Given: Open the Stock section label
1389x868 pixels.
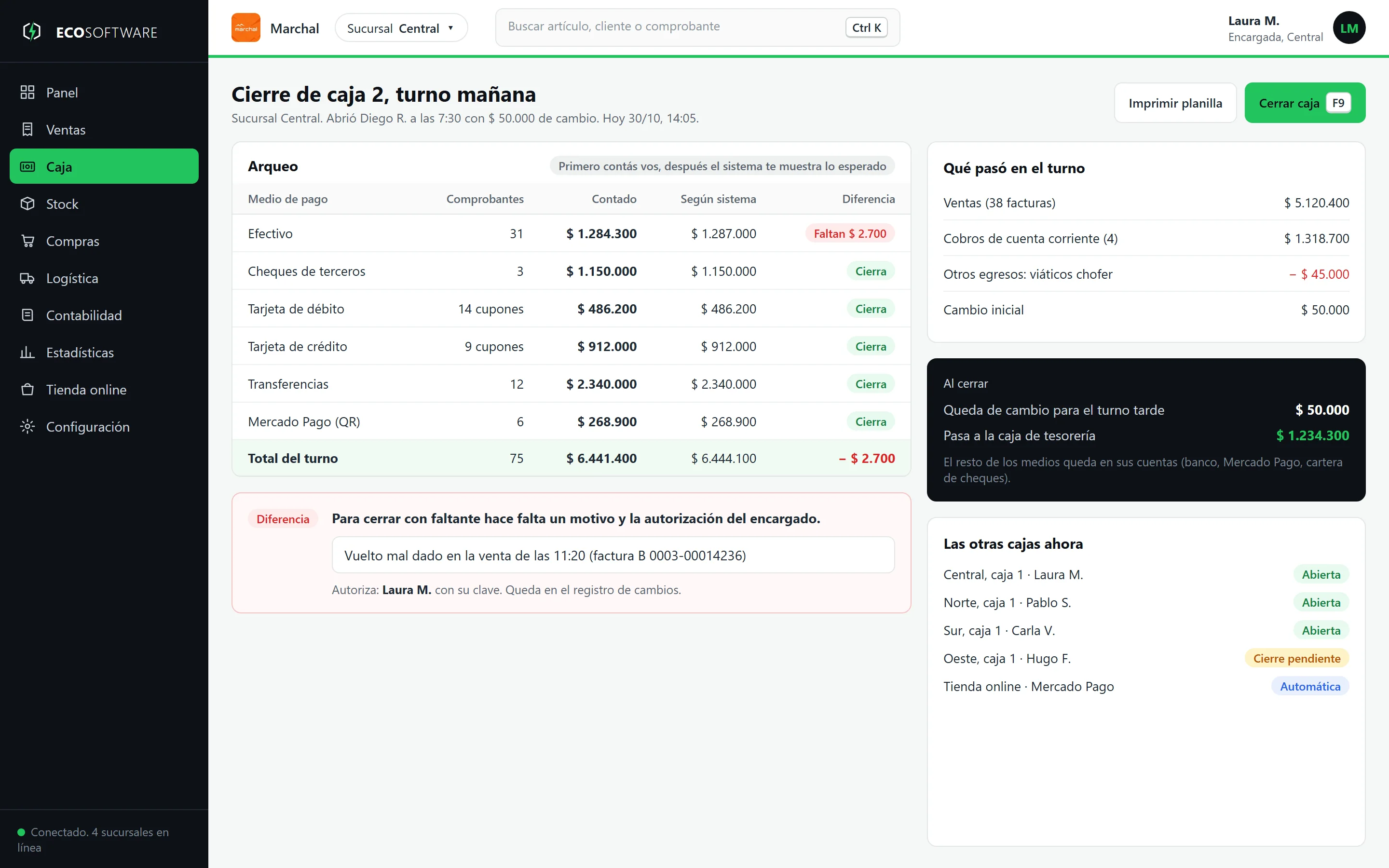Looking at the screenshot, I should (62, 204).
